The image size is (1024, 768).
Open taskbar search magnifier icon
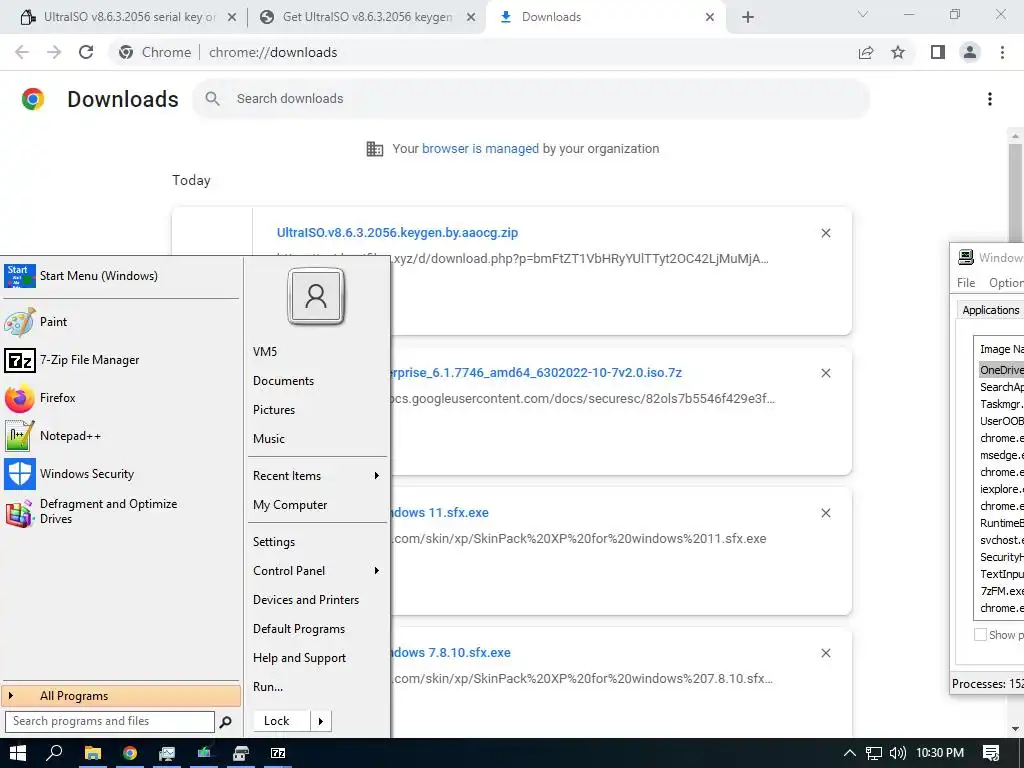(54, 753)
